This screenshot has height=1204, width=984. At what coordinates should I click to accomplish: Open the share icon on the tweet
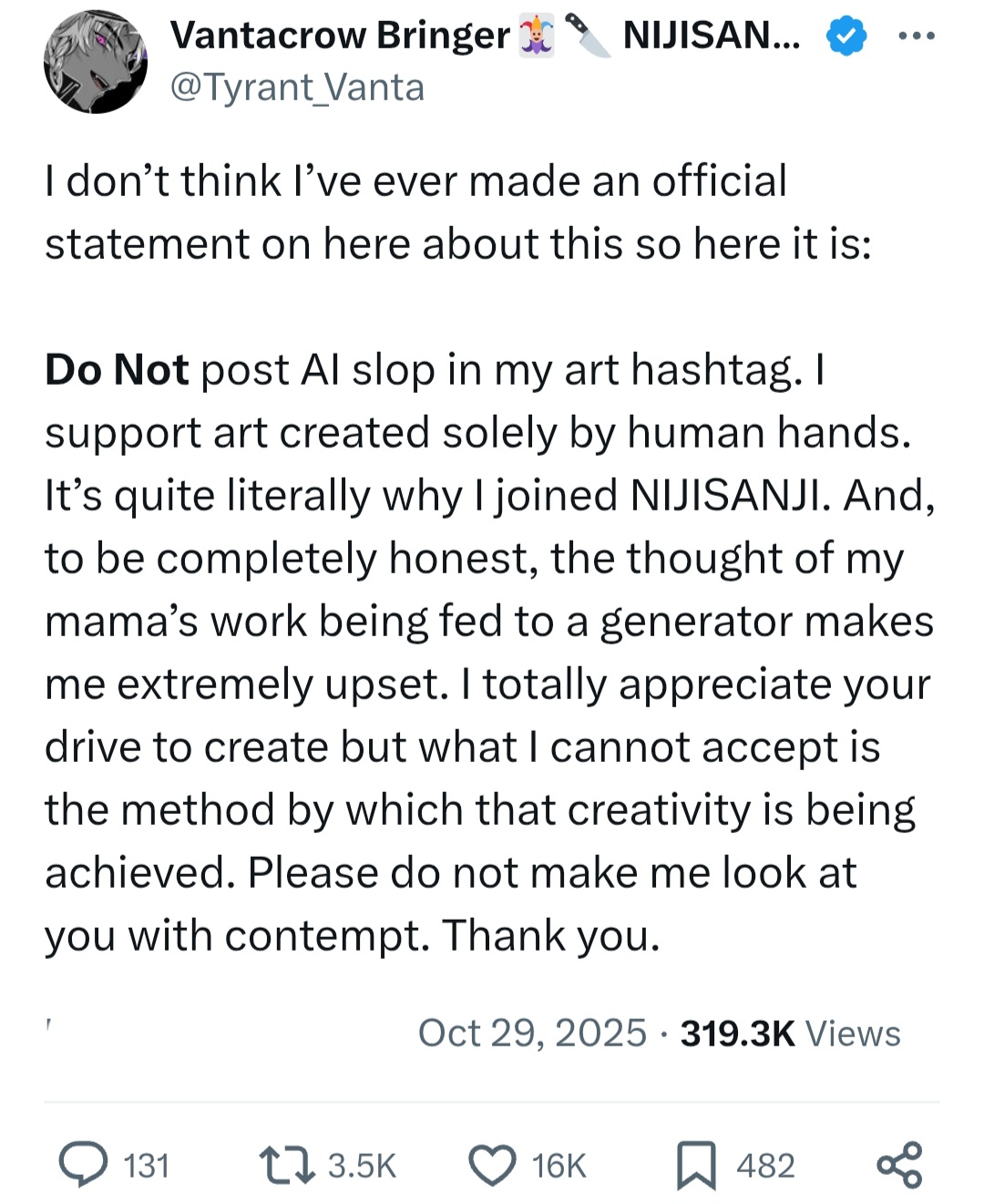pyautogui.click(x=899, y=1165)
